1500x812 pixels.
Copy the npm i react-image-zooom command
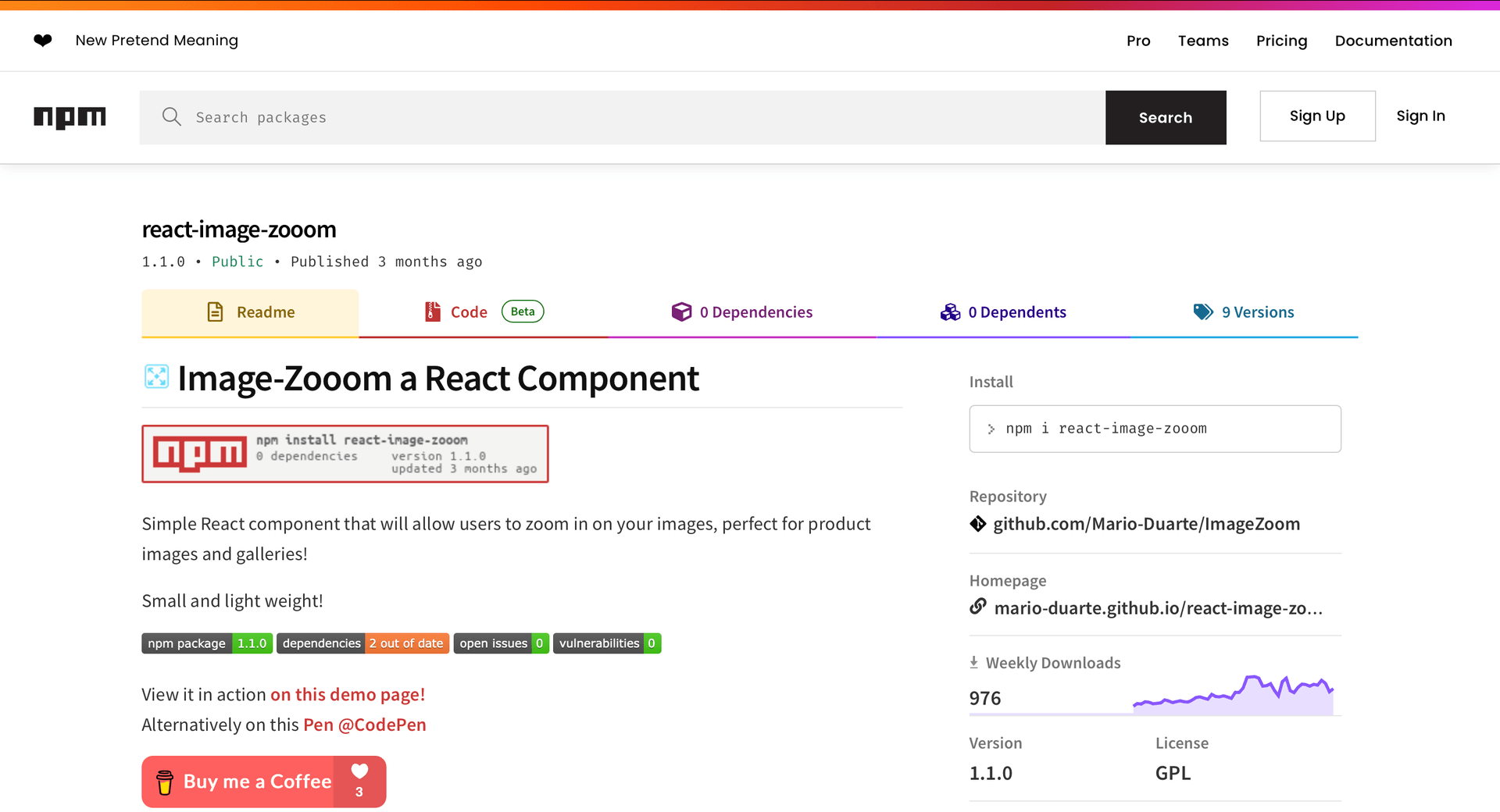coord(1155,429)
